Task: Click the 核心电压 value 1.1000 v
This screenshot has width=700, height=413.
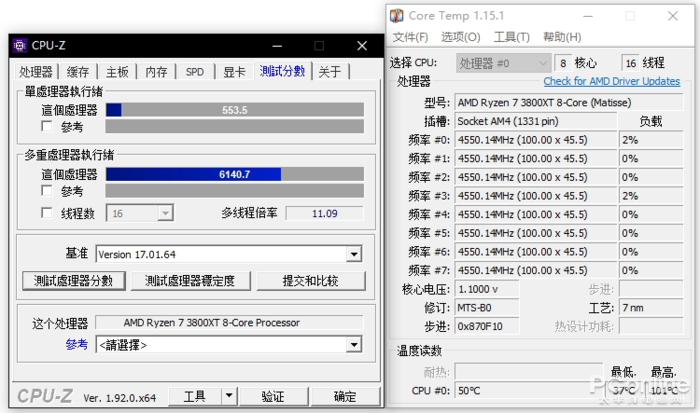Action: pos(487,289)
